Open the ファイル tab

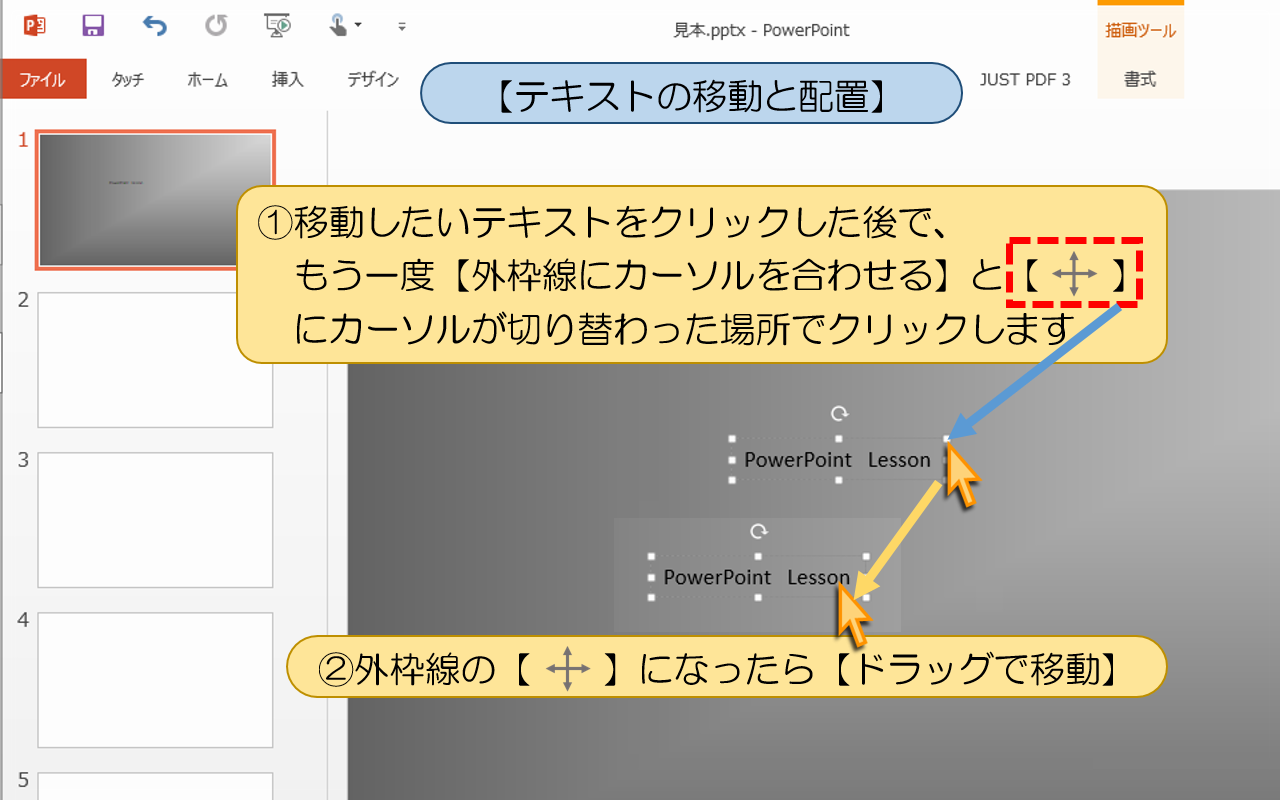[x=43, y=79]
